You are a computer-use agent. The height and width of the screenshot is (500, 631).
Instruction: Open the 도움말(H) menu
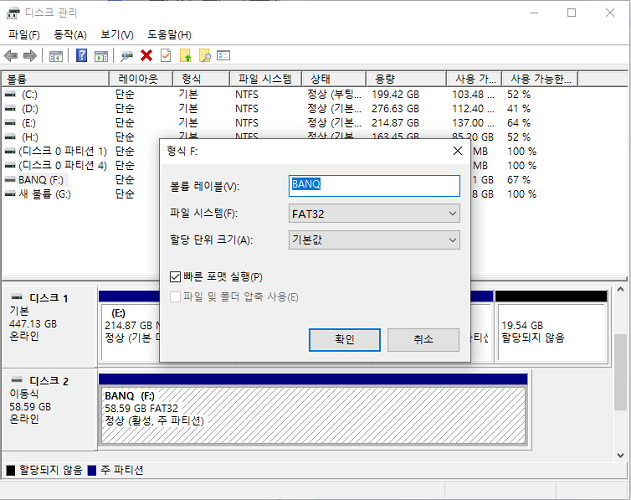pos(169,35)
